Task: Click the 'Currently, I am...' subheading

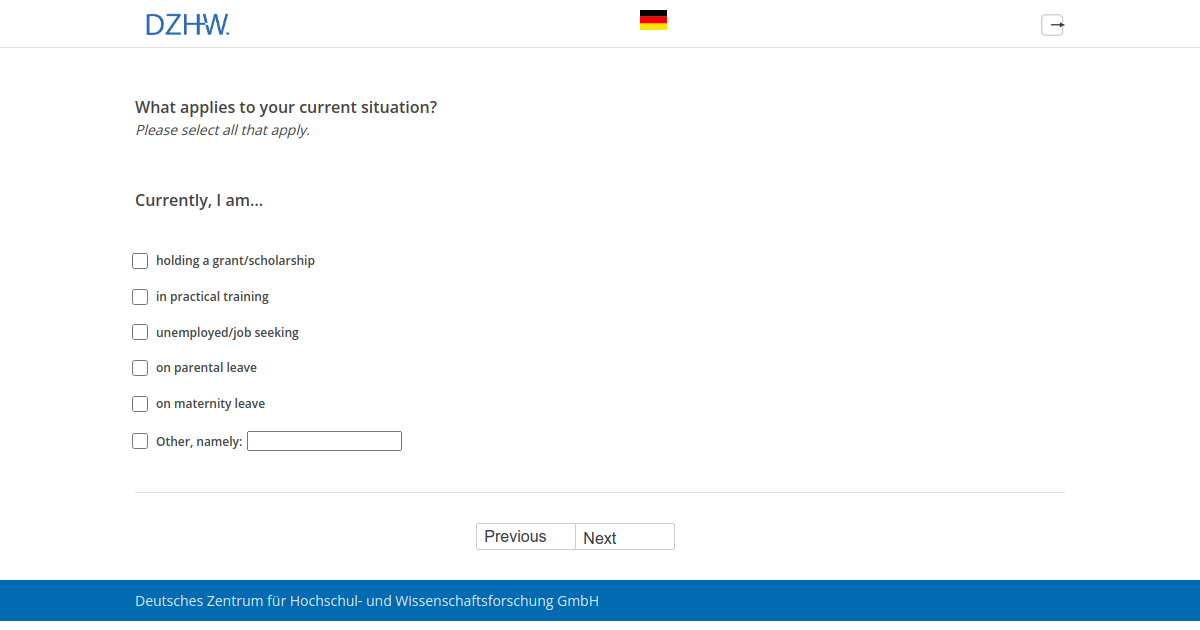Action: (x=199, y=200)
